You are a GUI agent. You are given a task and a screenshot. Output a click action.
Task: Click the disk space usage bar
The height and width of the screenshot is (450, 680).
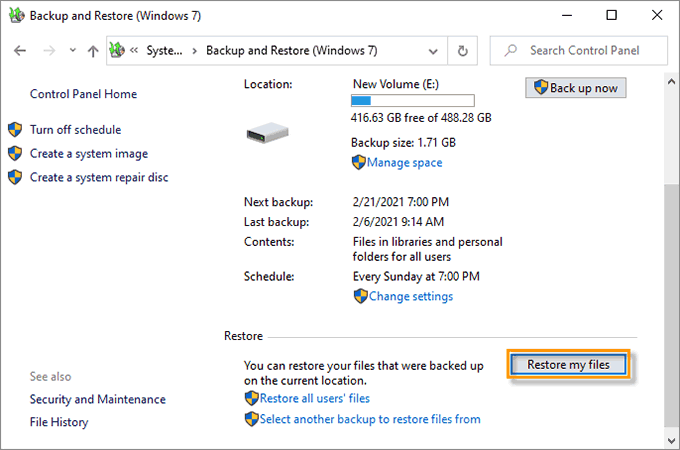point(412,101)
